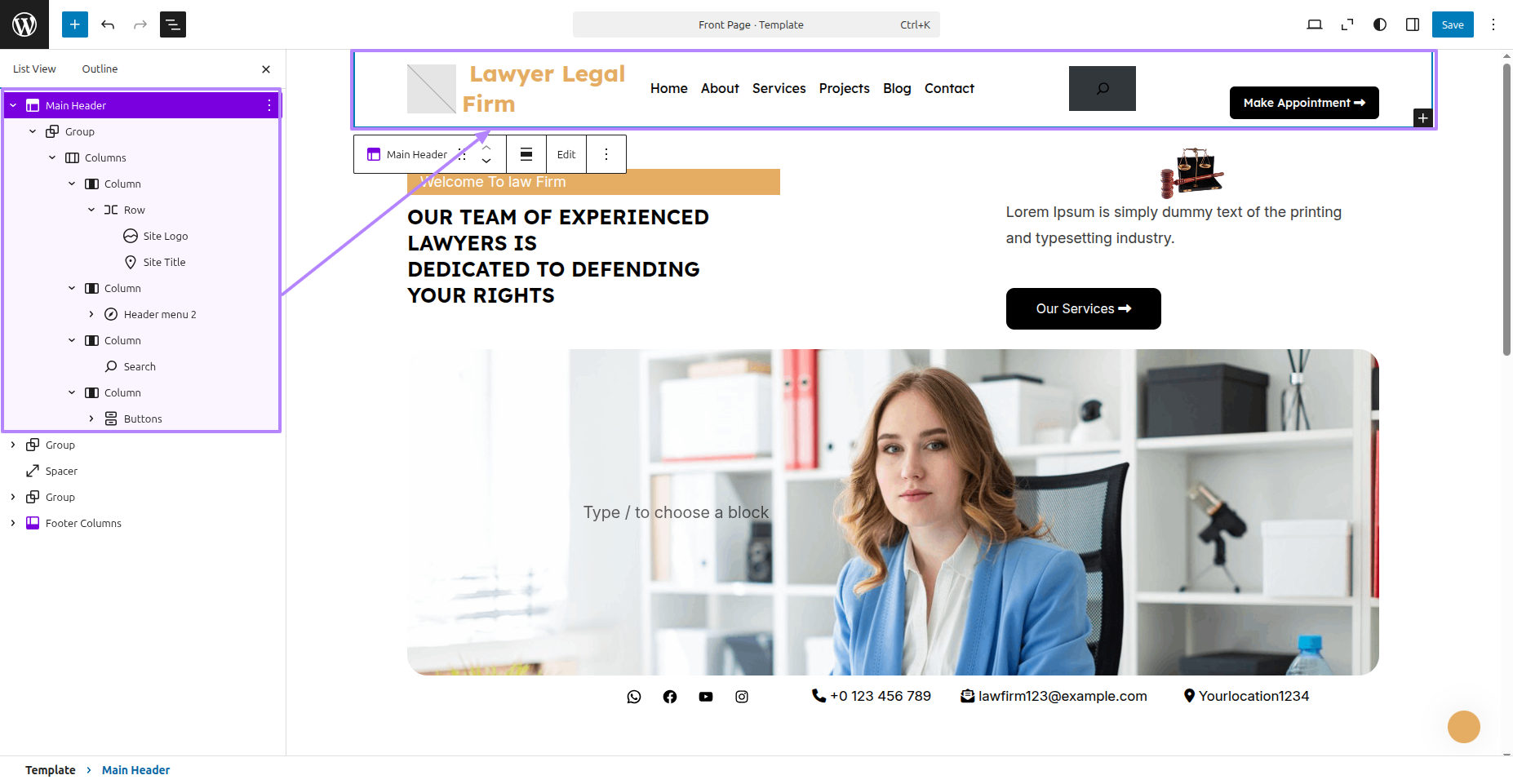Collapse the Main Header tree item
The width and height of the screenshot is (1513, 784).
(13, 105)
